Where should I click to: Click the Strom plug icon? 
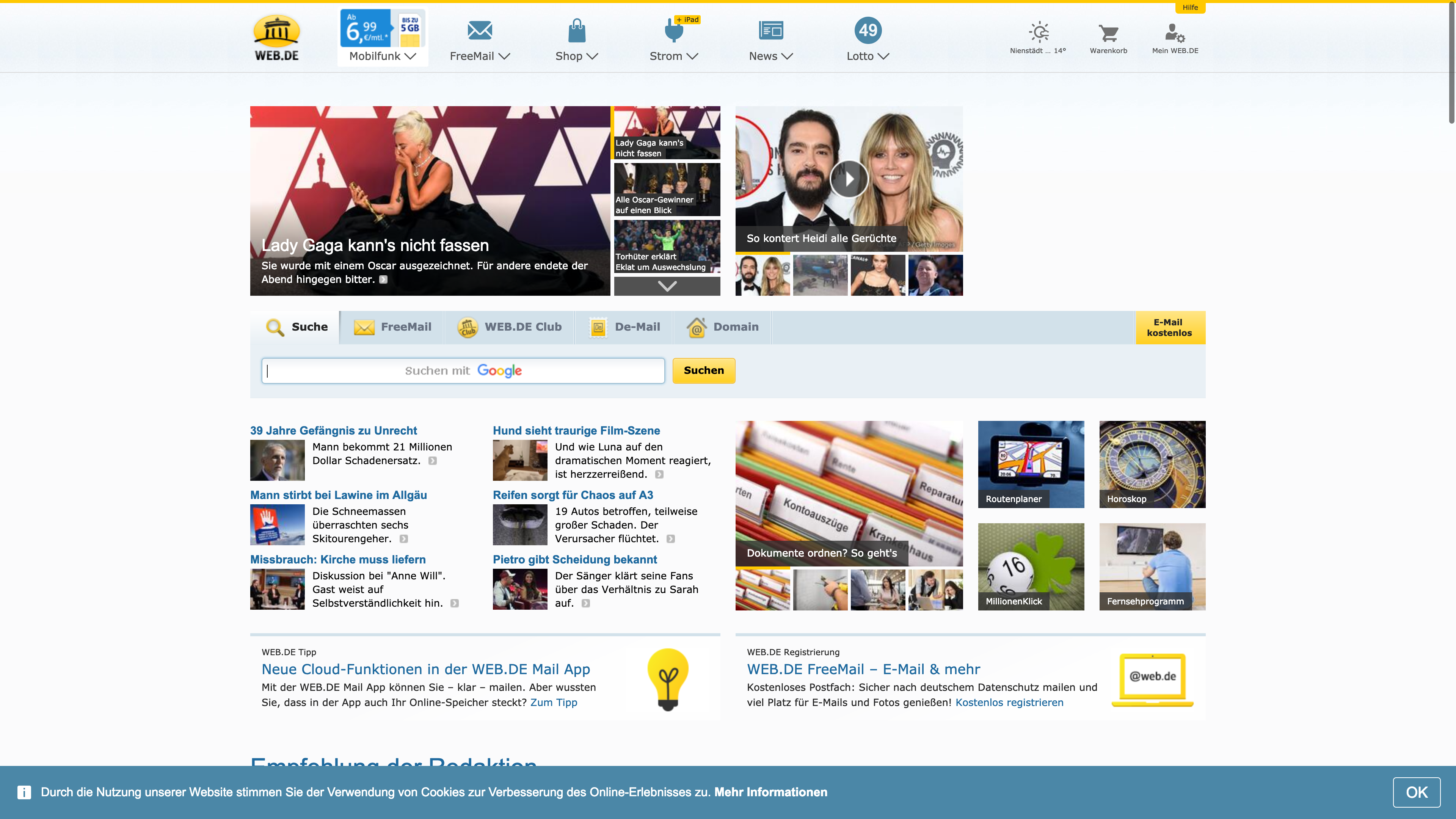(x=674, y=30)
